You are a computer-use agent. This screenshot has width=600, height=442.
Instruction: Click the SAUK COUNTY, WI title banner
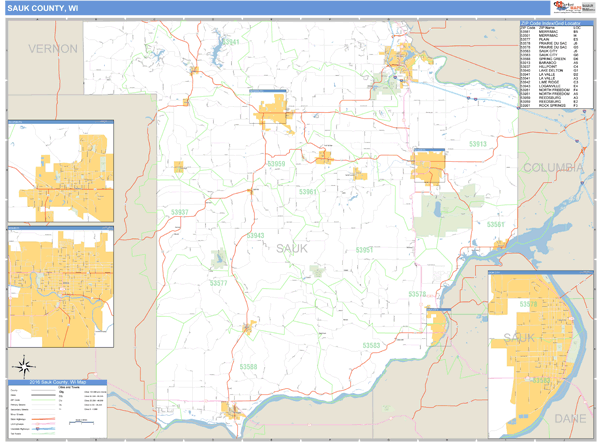coord(277,8)
